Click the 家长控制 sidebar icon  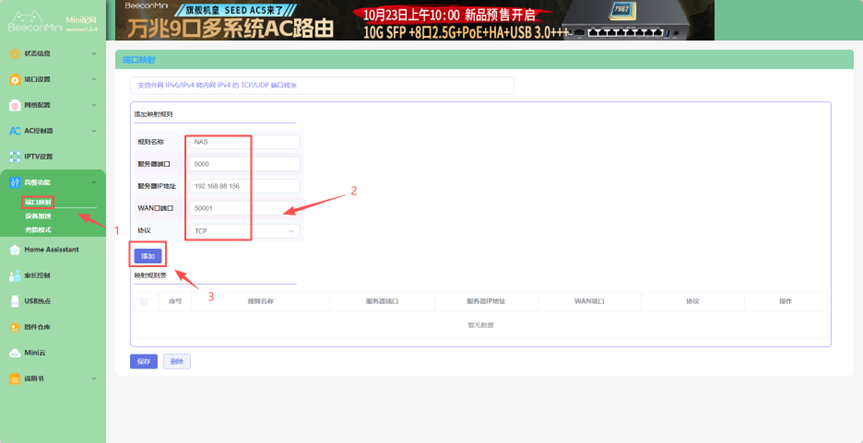pyautogui.click(x=14, y=275)
